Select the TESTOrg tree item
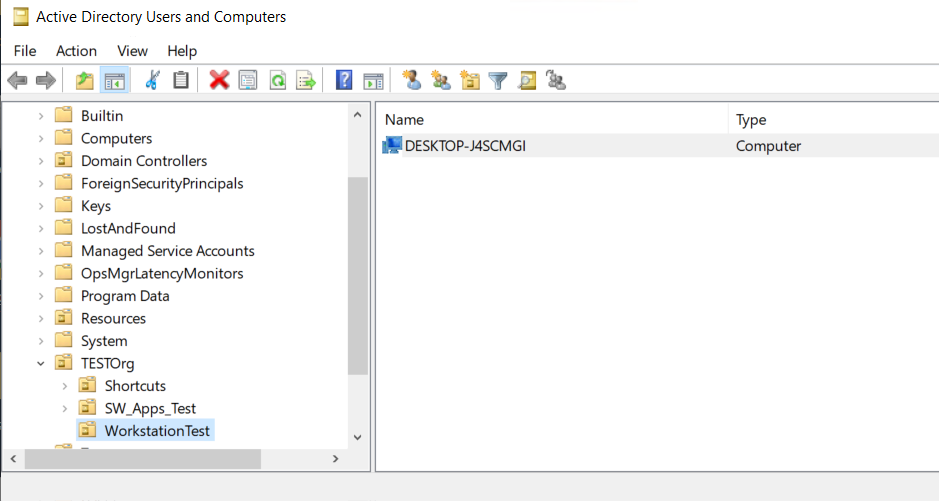This screenshot has height=501, width=939. (x=107, y=363)
